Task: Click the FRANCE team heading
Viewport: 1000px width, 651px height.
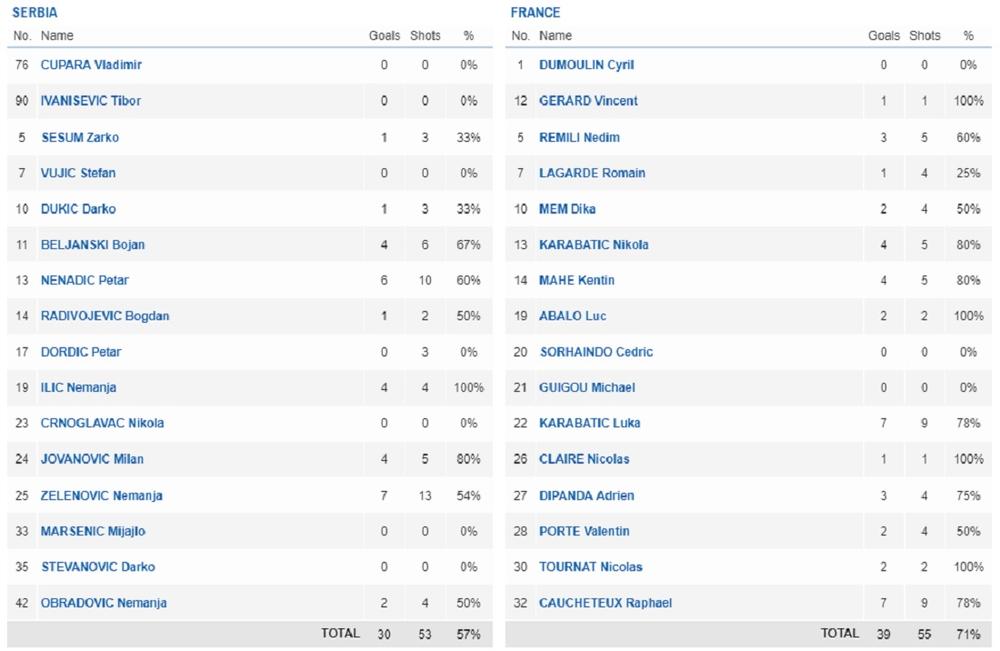Action: [535, 13]
